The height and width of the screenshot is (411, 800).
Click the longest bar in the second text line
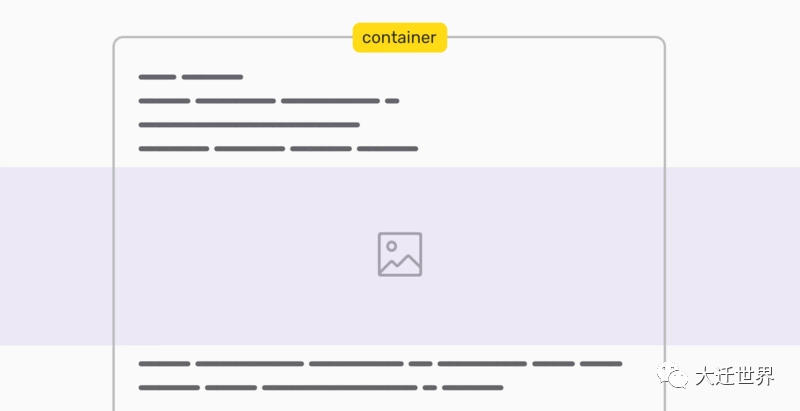point(330,101)
